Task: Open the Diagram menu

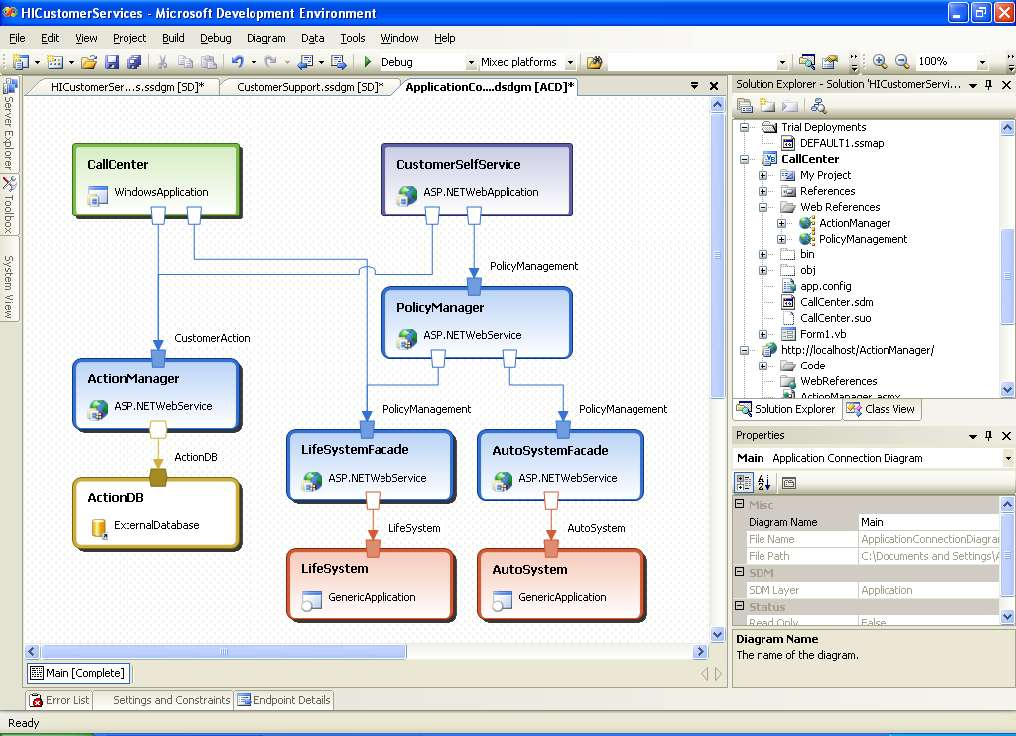Action: tap(266, 38)
